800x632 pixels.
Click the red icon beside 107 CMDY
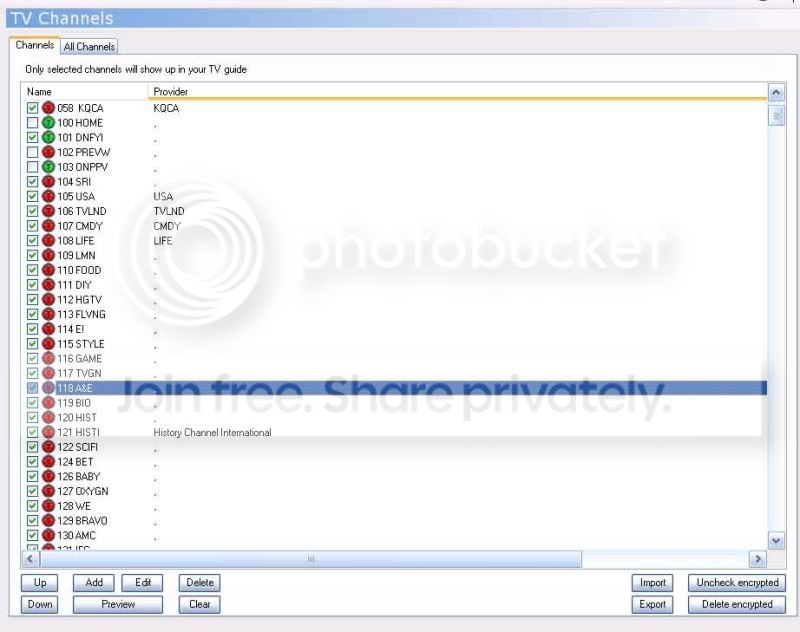pos(48,226)
